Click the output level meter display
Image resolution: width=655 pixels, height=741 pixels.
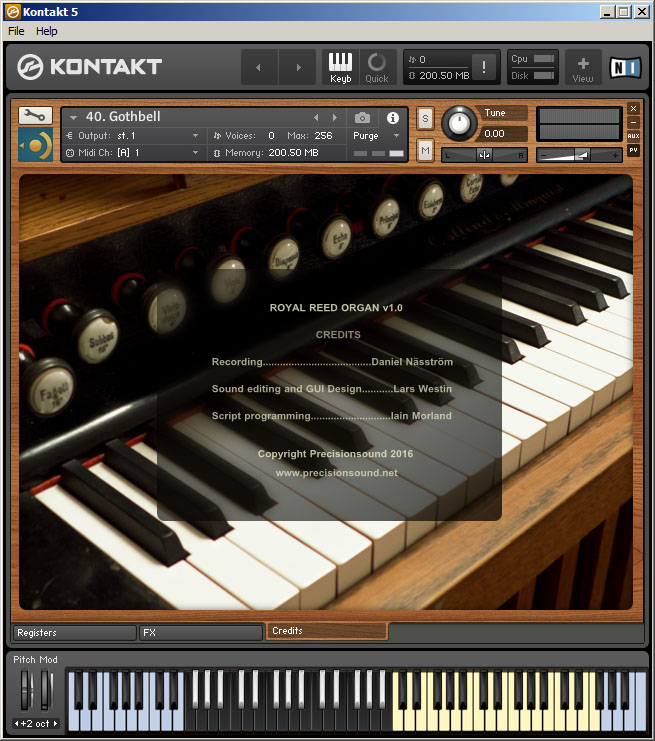click(x=579, y=124)
